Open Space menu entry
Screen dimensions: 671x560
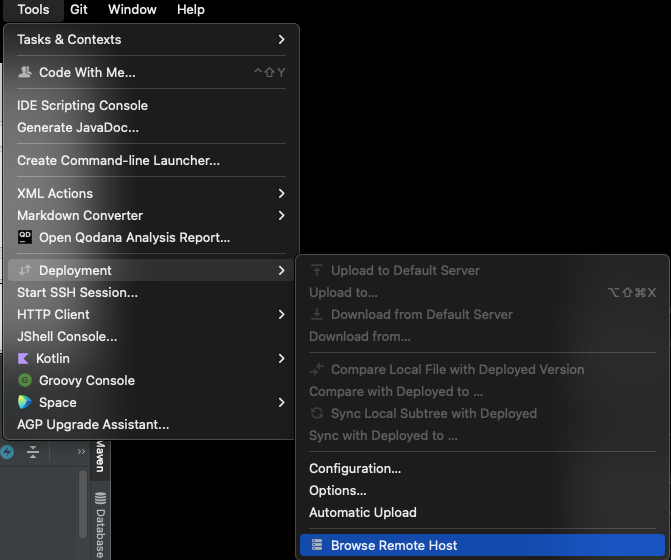coord(151,403)
